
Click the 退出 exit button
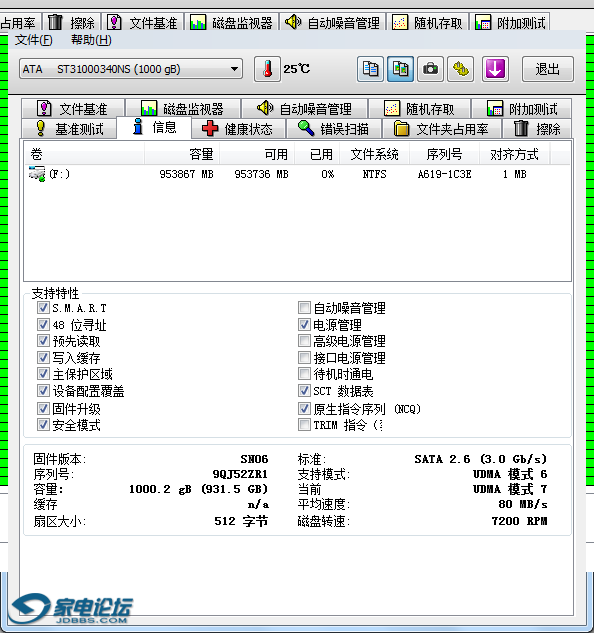click(548, 69)
